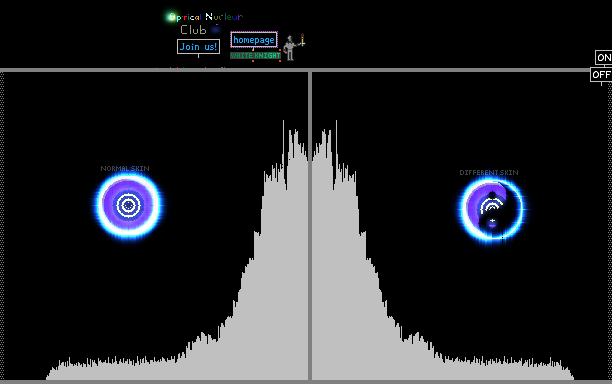Click the concentric rings inside normal skin orb
The width and height of the screenshot is (612, 384).
(x=128, y=205)
